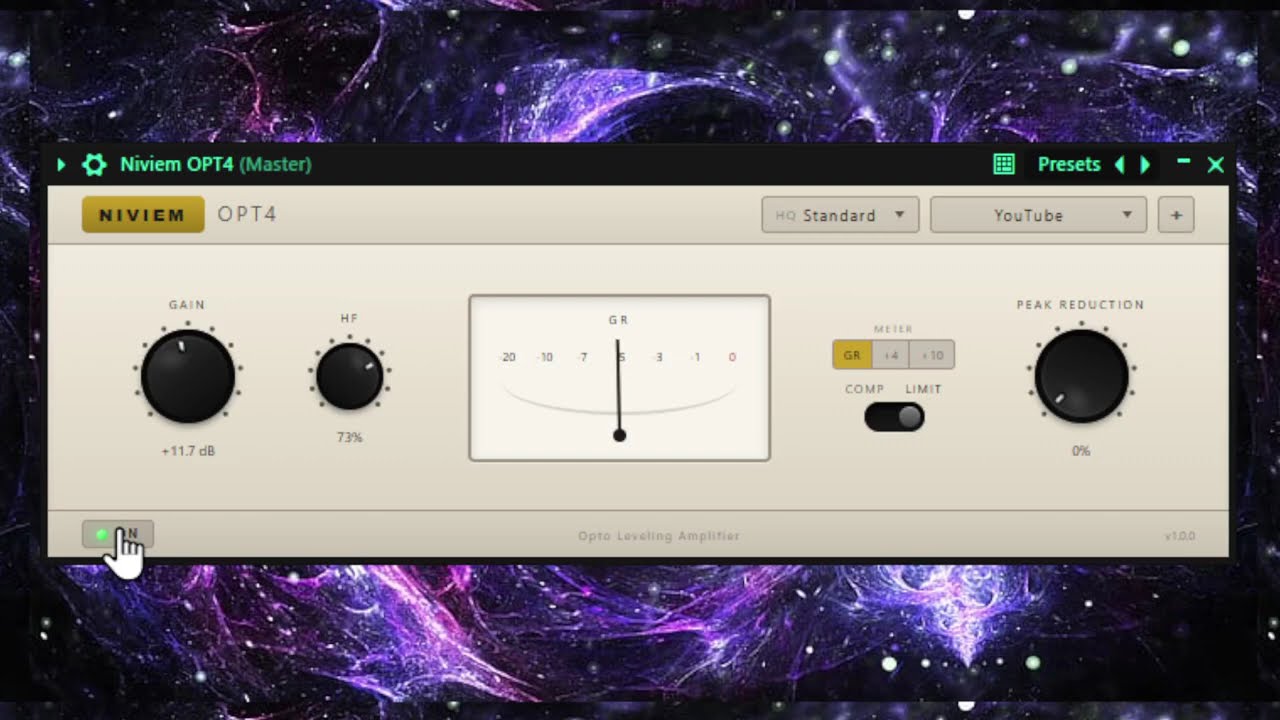This screenshot has height=720, width=1280.
Task: Open the YouTube preset dropdown
Action: (x=1038, y=215)
